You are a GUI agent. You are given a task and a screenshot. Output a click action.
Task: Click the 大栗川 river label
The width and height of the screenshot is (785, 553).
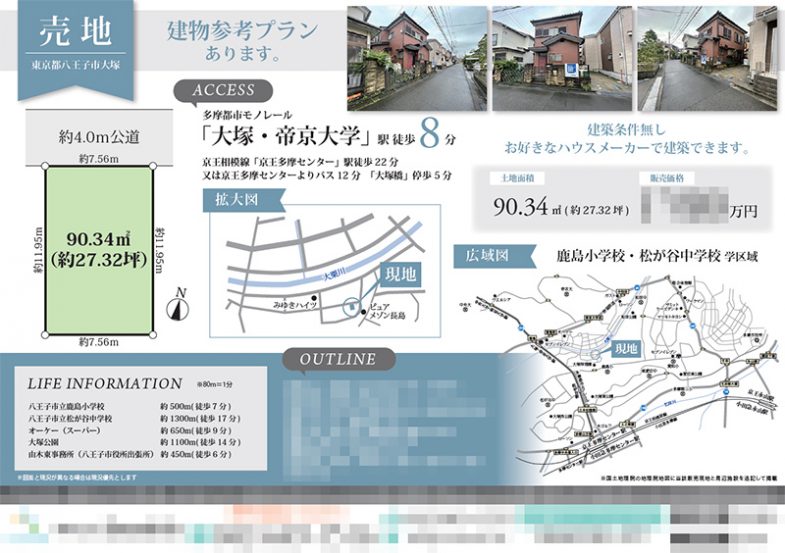point(333,273)
